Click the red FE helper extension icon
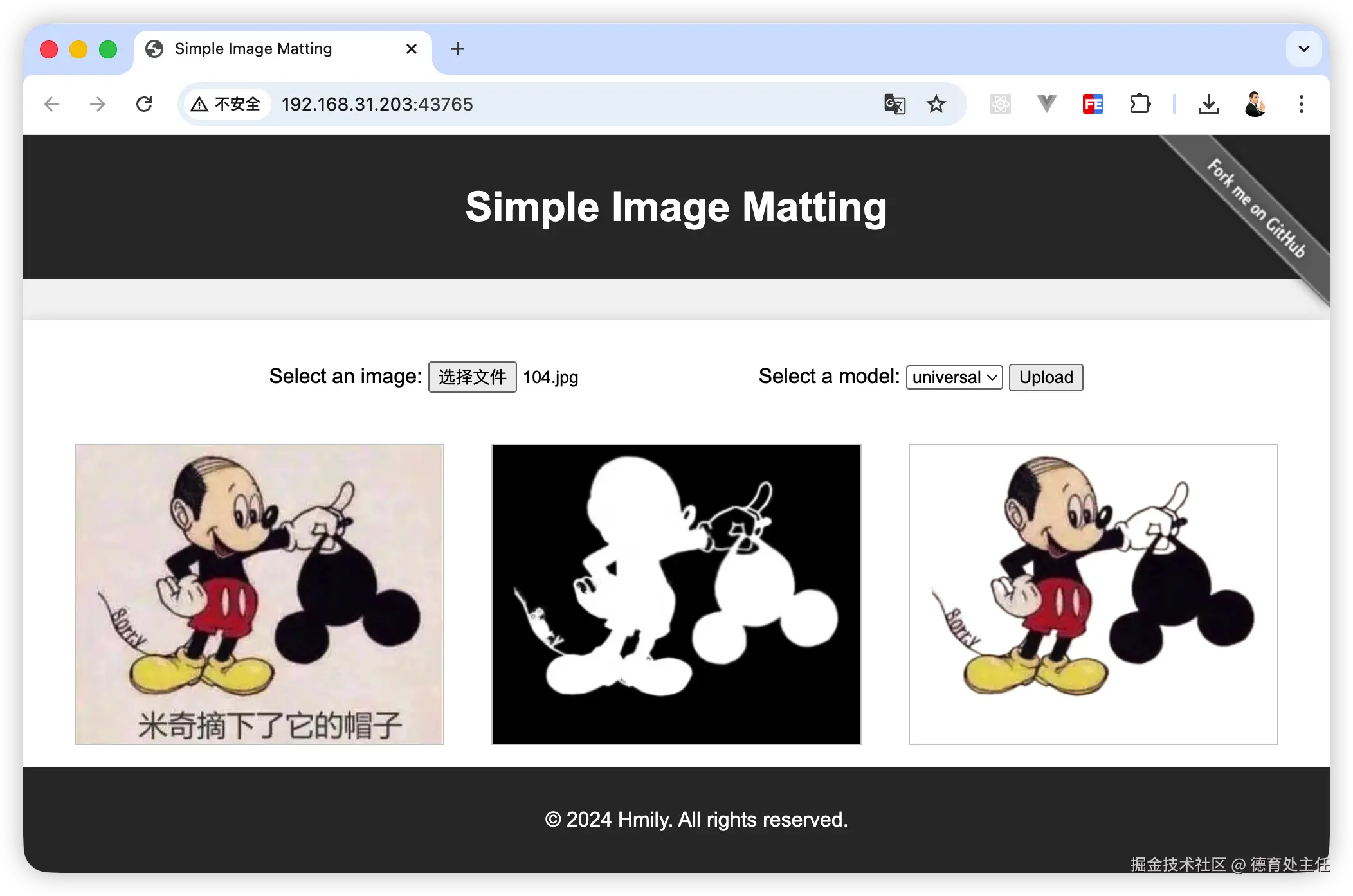The width and height of the screenshot is (1353, 896). coord(1093,104)
